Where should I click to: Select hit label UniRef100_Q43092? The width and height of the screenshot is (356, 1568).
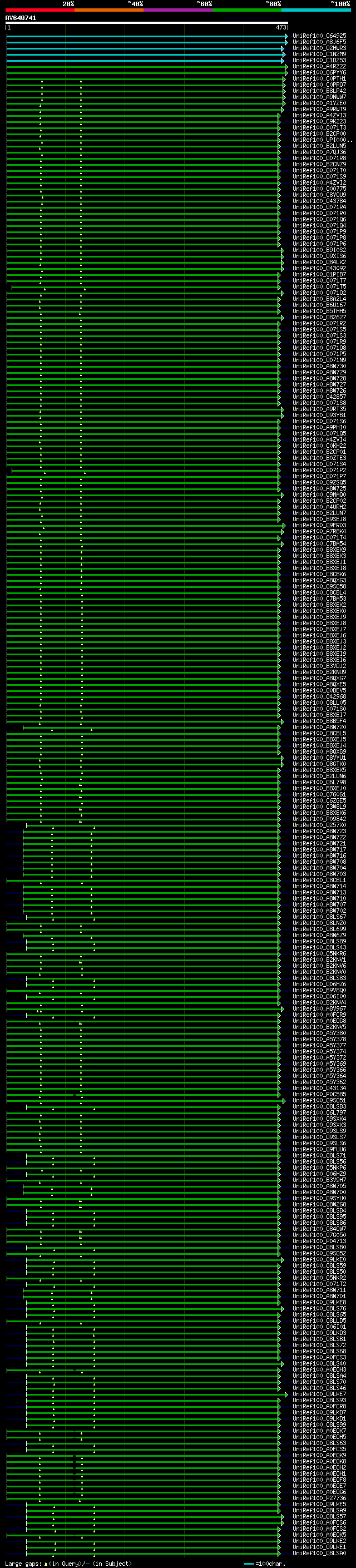pos(319,269)
